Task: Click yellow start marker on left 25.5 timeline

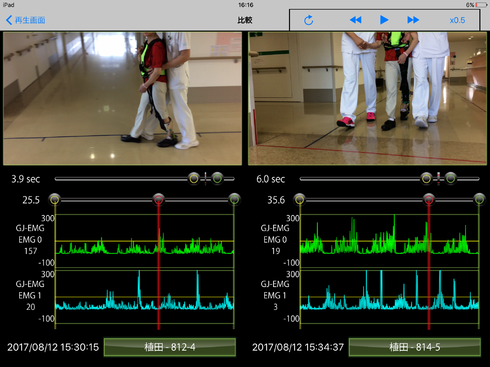Action: pos(55,199)
